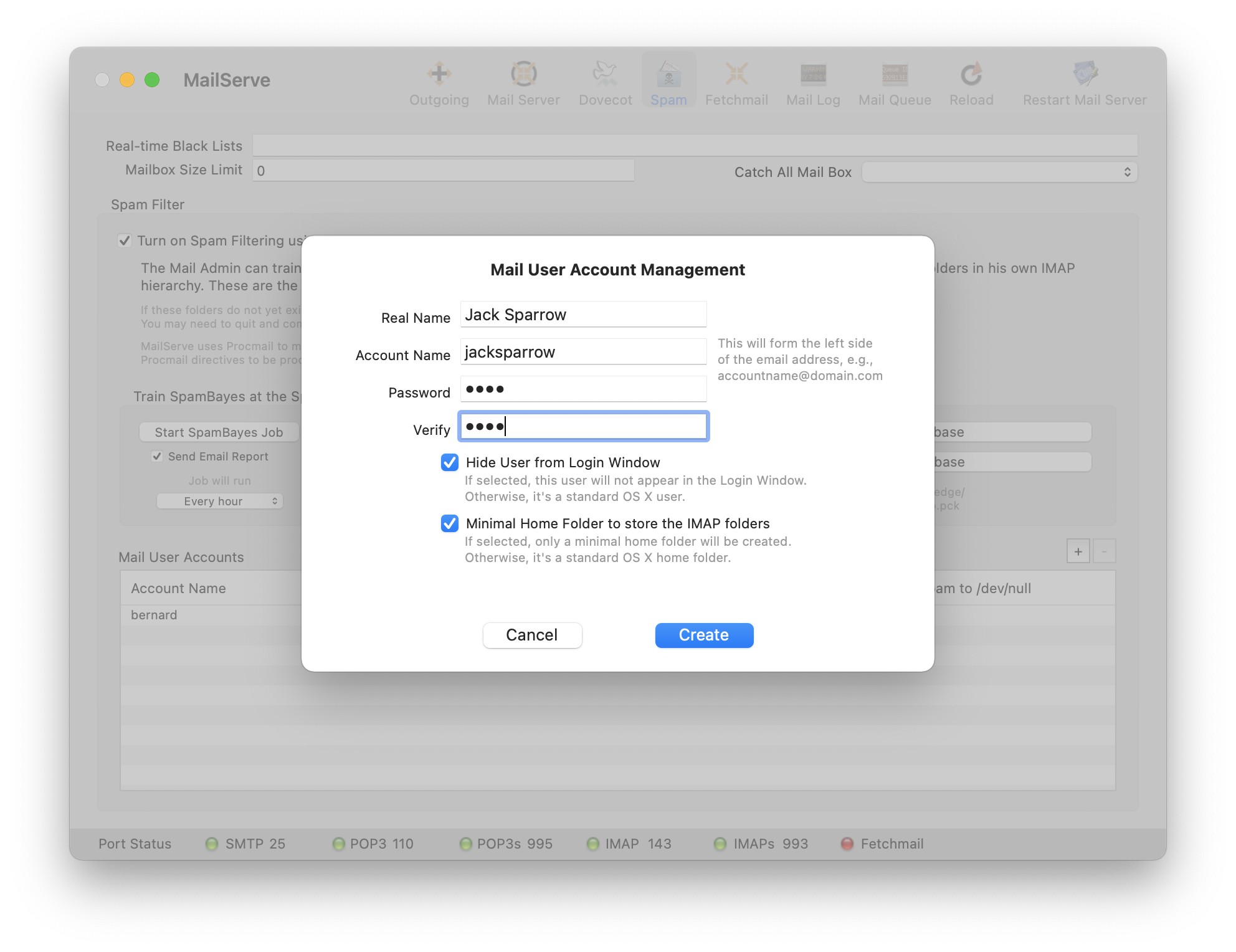Uncheck Minimal Home Folder checkbox
This screenshot has width=1236, height=952.
pos(450,523)
